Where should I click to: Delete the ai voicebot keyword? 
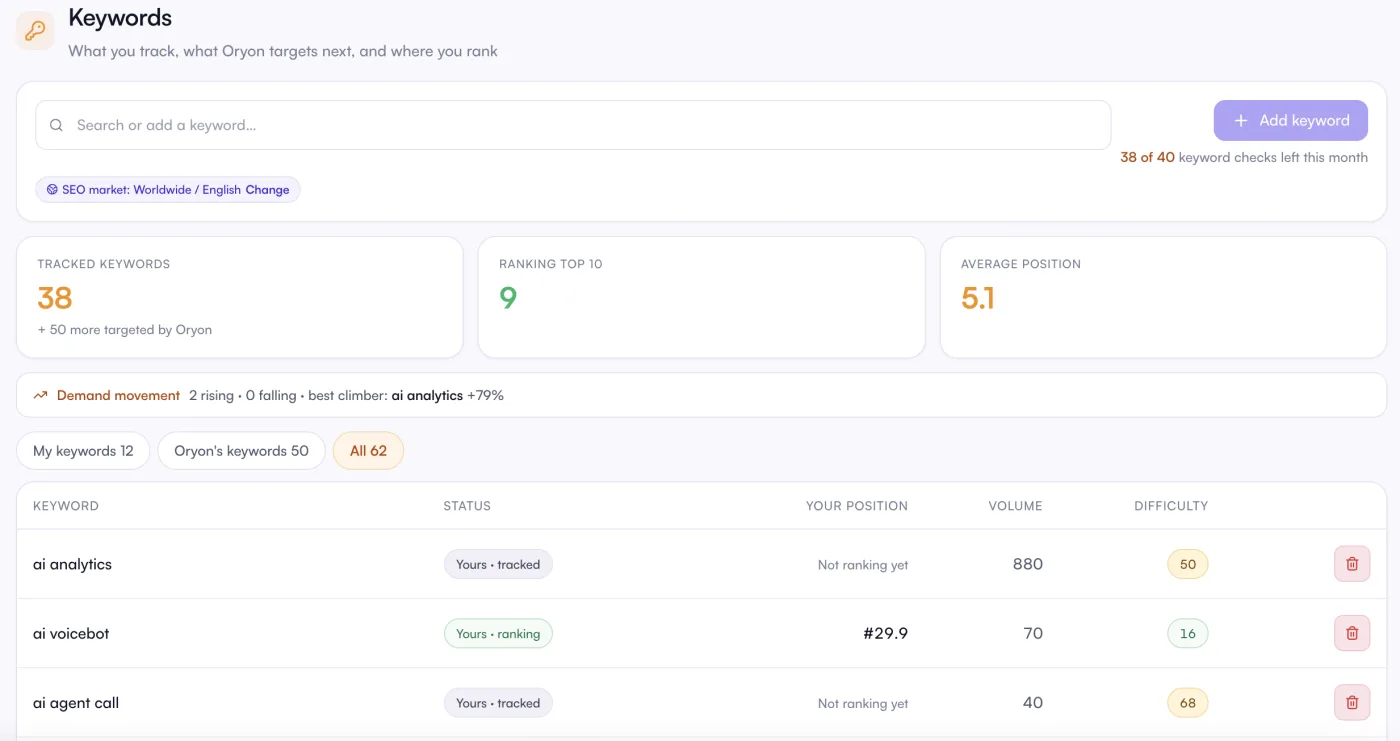point(1352,633)
